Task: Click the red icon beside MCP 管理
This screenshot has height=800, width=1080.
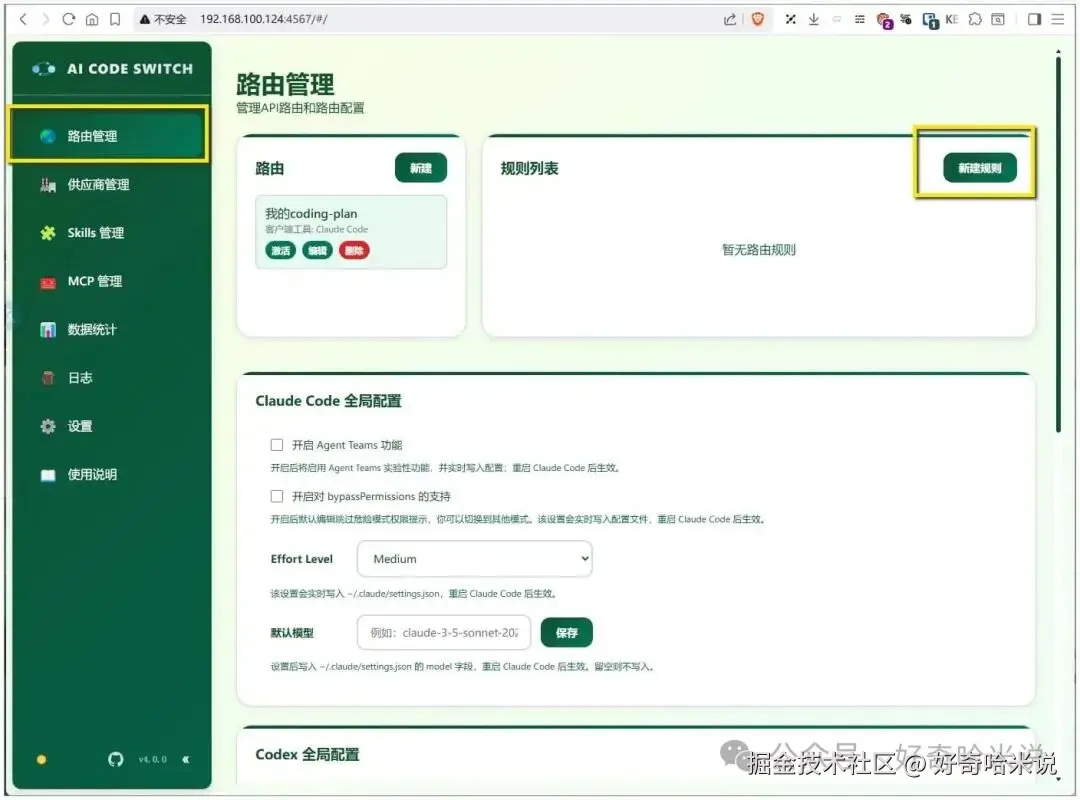Action: coord(48,282)
